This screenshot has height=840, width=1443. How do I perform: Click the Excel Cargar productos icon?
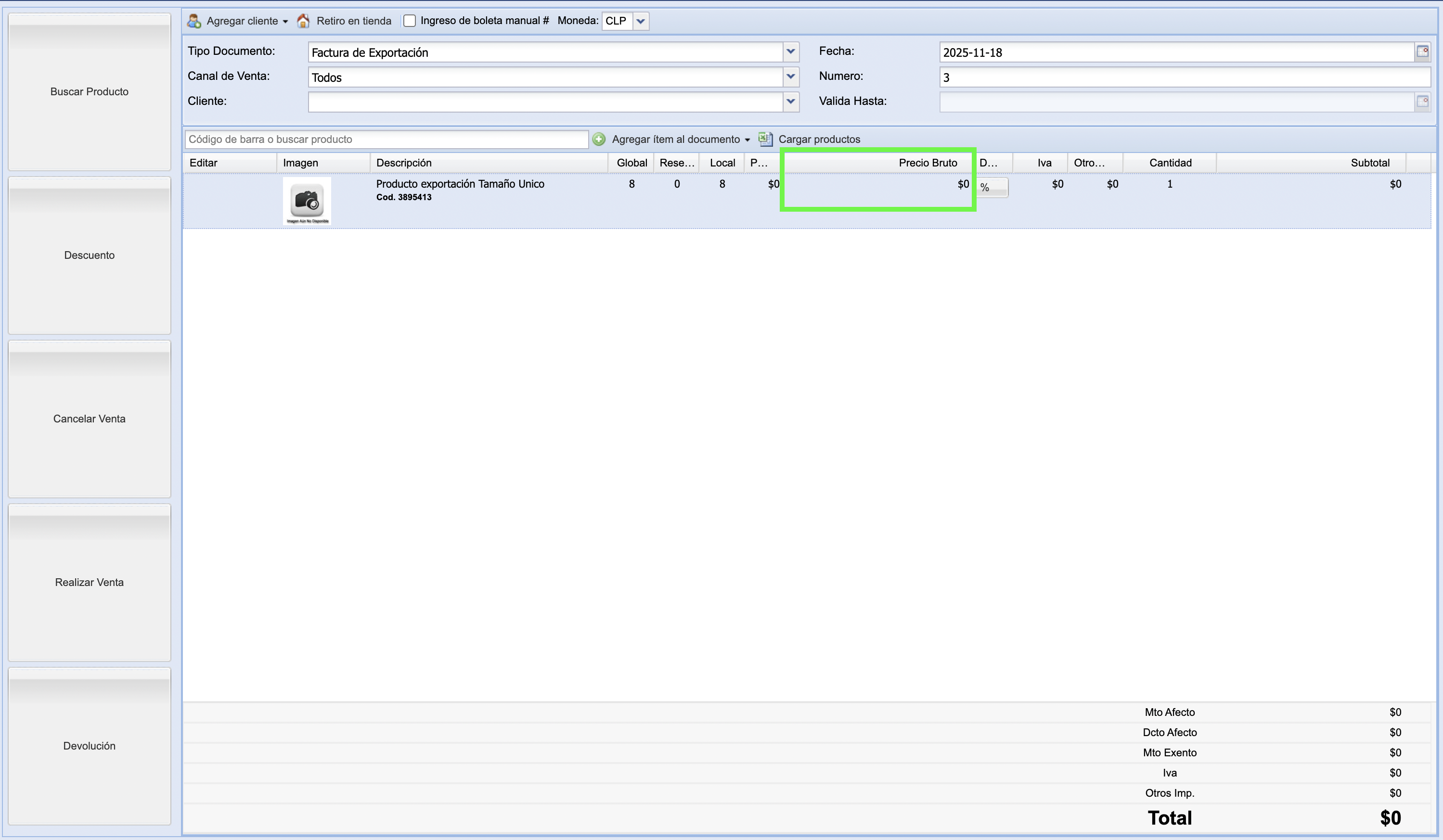coord(765,139)
